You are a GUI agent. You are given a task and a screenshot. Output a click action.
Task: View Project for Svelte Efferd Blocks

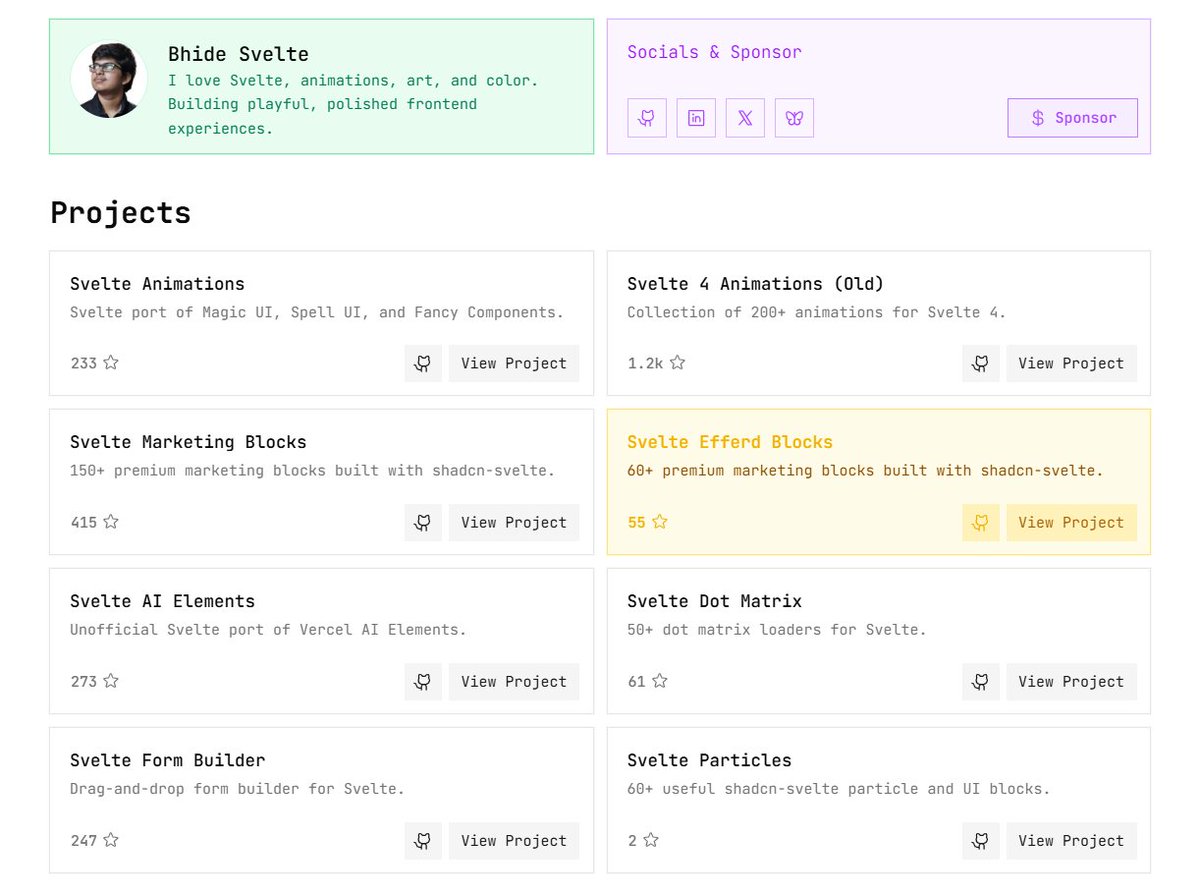pyautogui.click(x=1071, y=523)
